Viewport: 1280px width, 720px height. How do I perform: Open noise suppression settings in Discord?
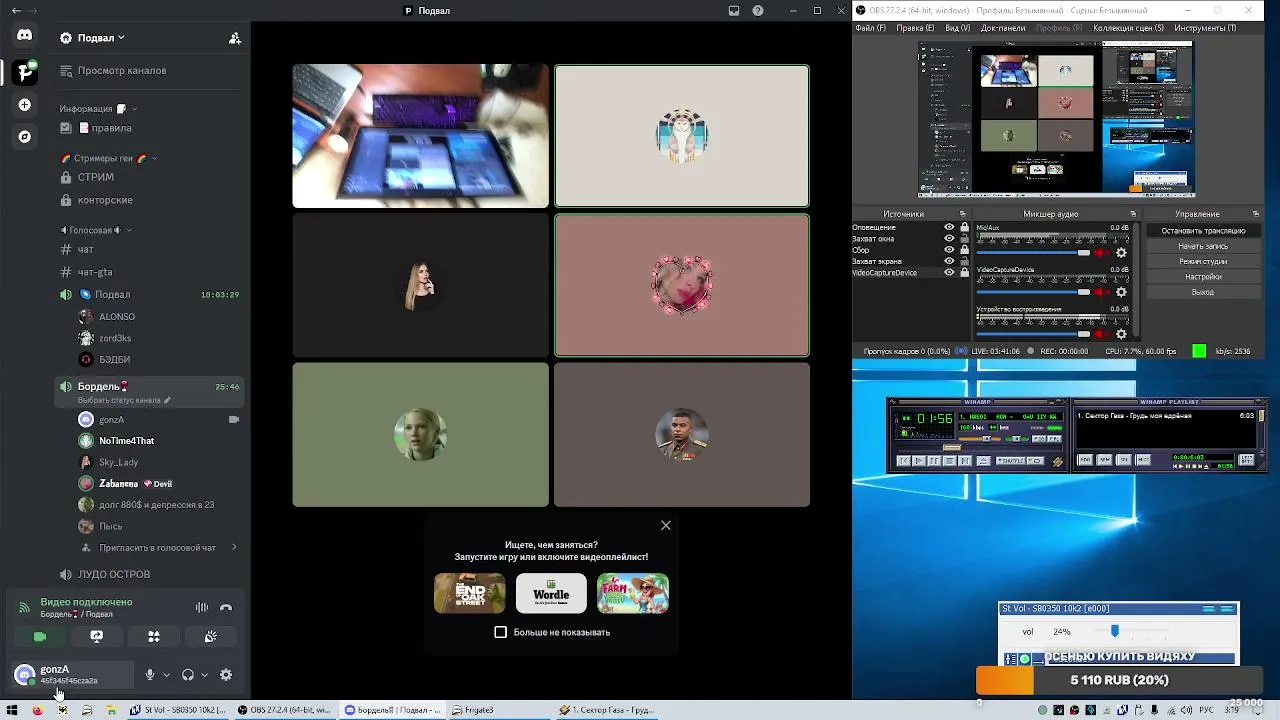coord(202,607)
